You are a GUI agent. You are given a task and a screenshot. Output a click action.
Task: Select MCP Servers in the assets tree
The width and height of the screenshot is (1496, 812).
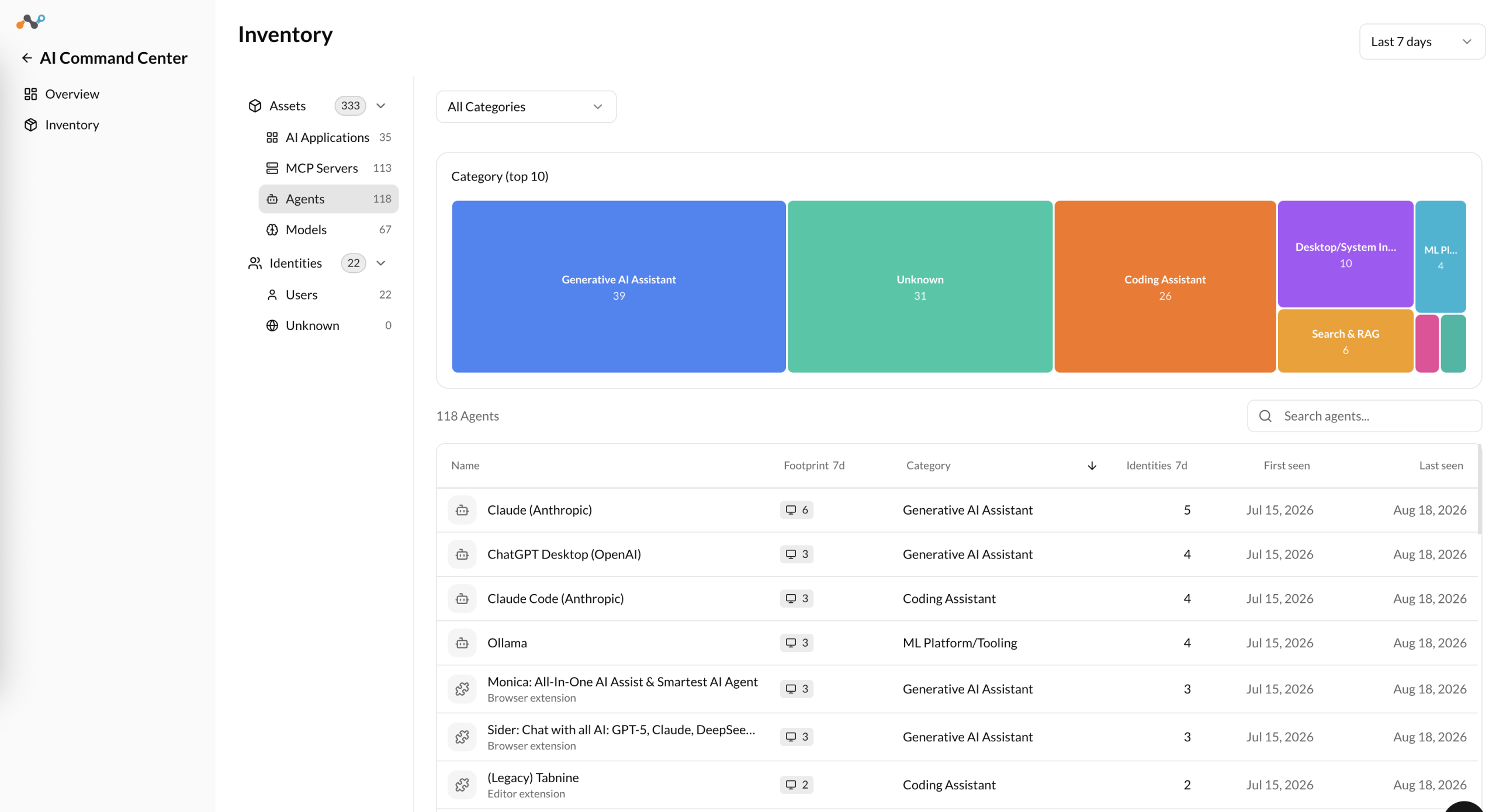pos(328,168)
